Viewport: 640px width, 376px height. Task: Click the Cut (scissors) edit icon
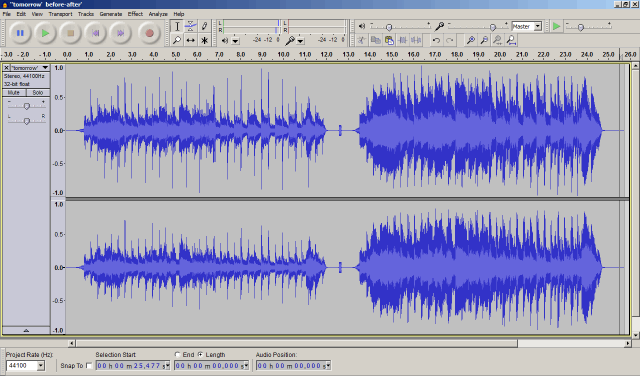click(362, 40)
